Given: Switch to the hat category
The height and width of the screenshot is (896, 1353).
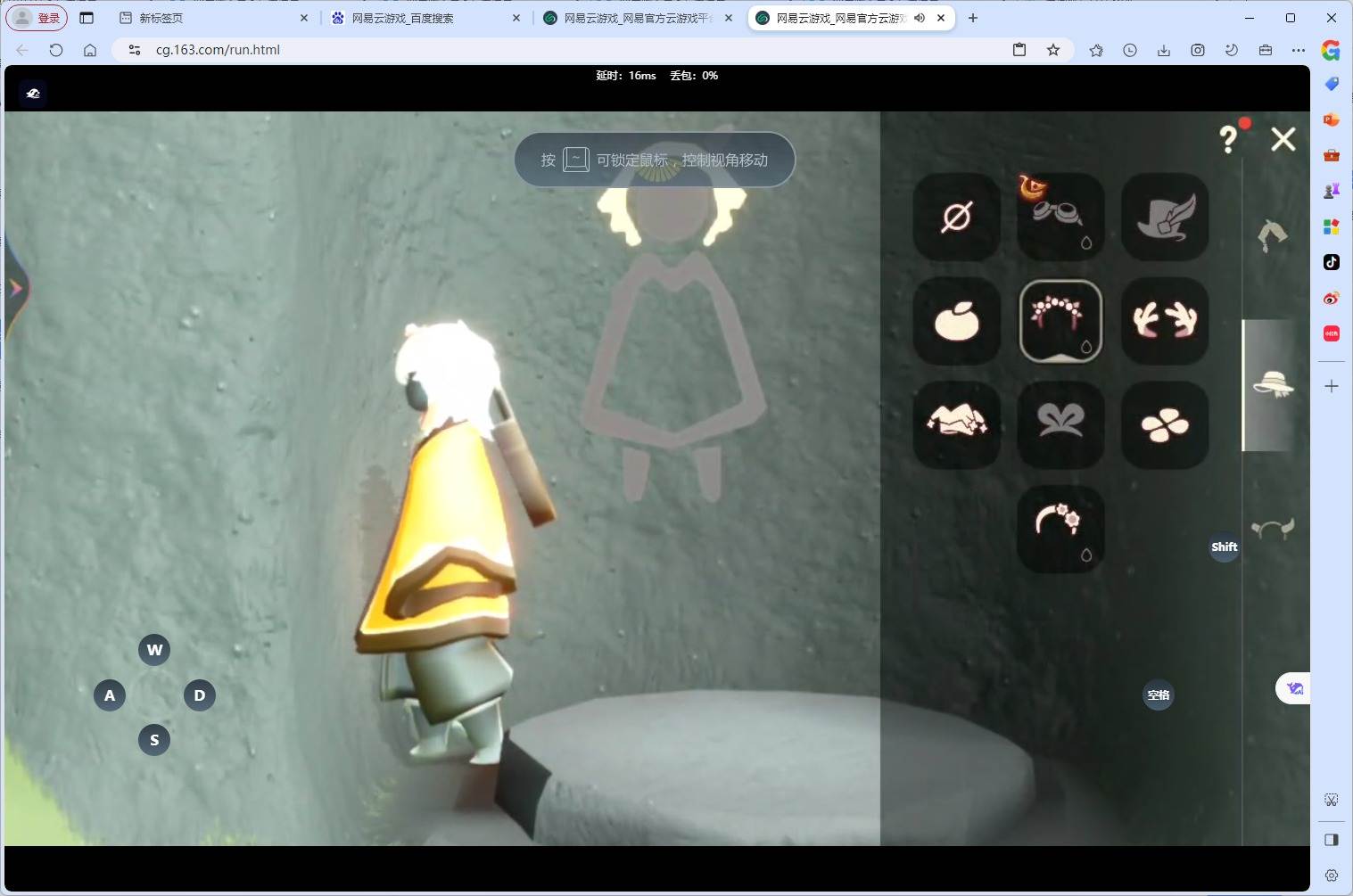Looking at the screenshot, I should pos(1273,384).
